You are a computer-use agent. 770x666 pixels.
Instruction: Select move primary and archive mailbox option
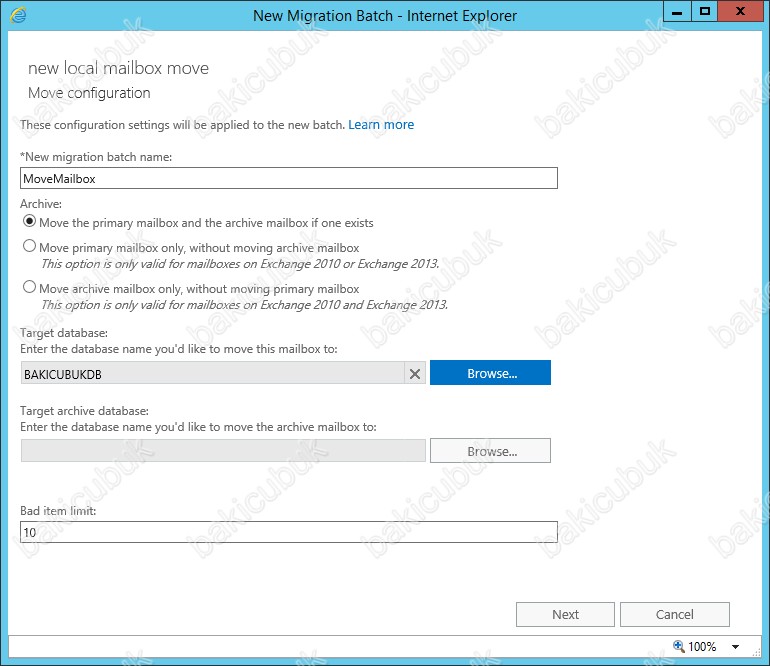pos(29,222)
